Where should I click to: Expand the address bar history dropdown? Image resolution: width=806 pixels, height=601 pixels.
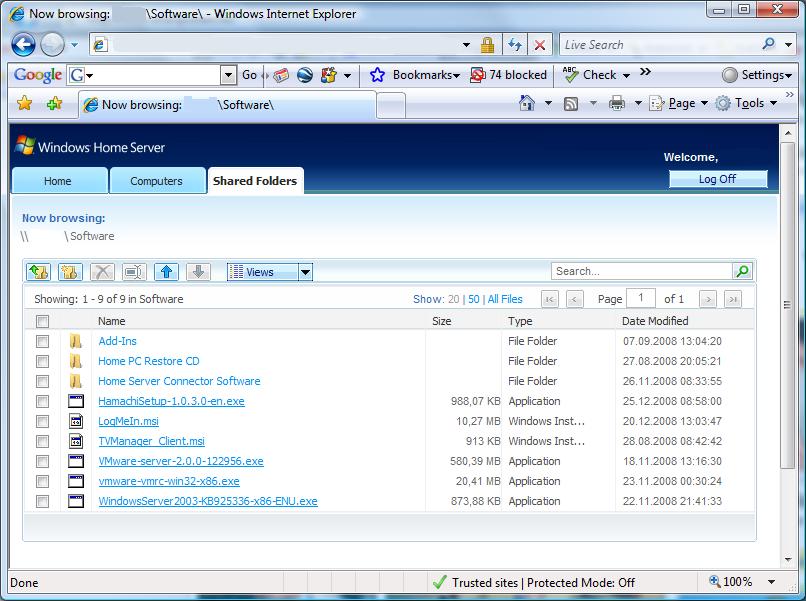[466, 45]
